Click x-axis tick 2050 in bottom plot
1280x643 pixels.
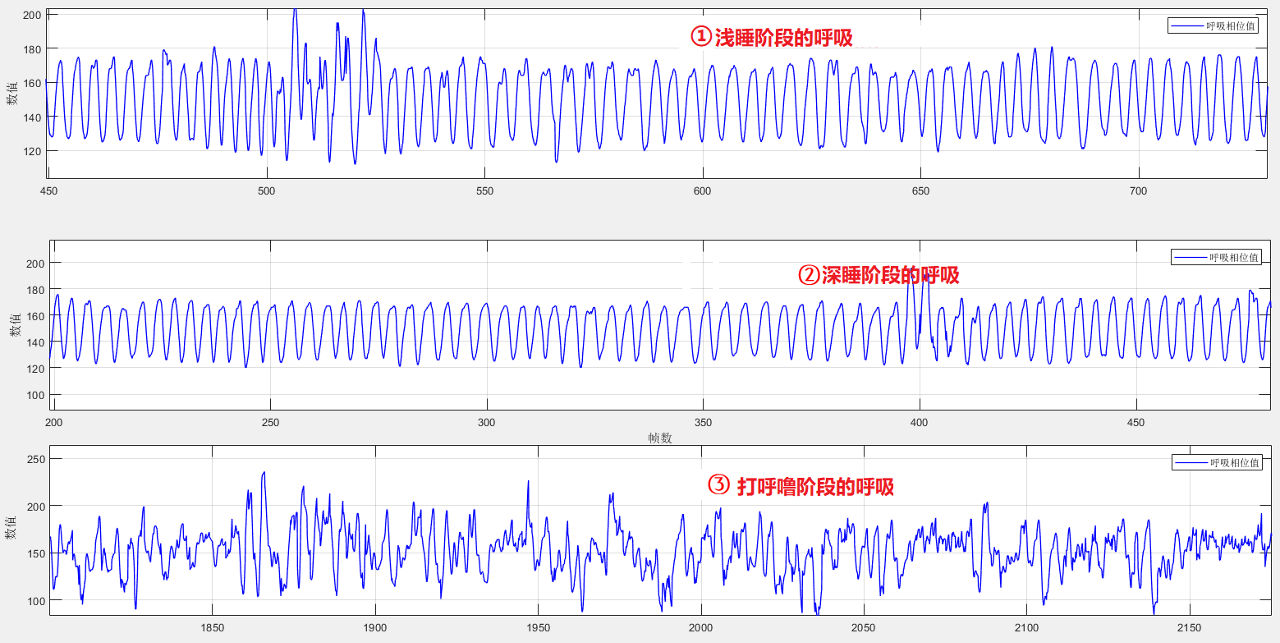coord(864,628)
